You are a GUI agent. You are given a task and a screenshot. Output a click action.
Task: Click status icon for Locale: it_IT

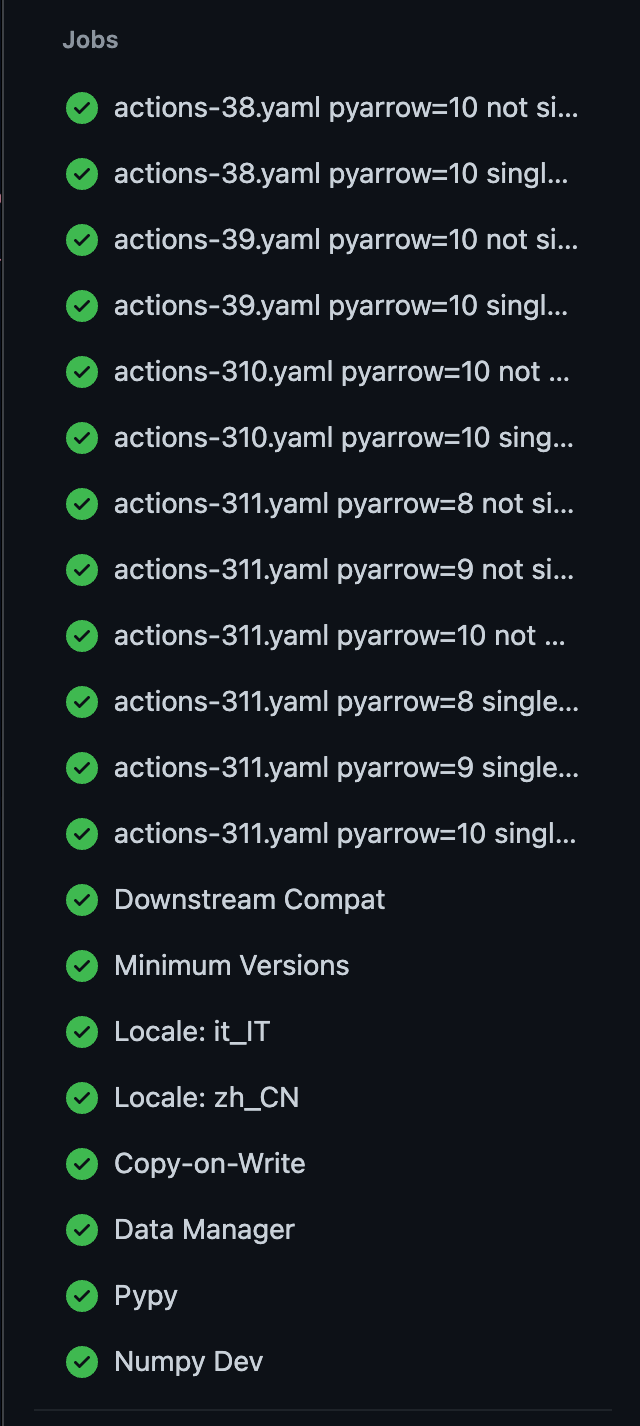(x=81, y=1032)
